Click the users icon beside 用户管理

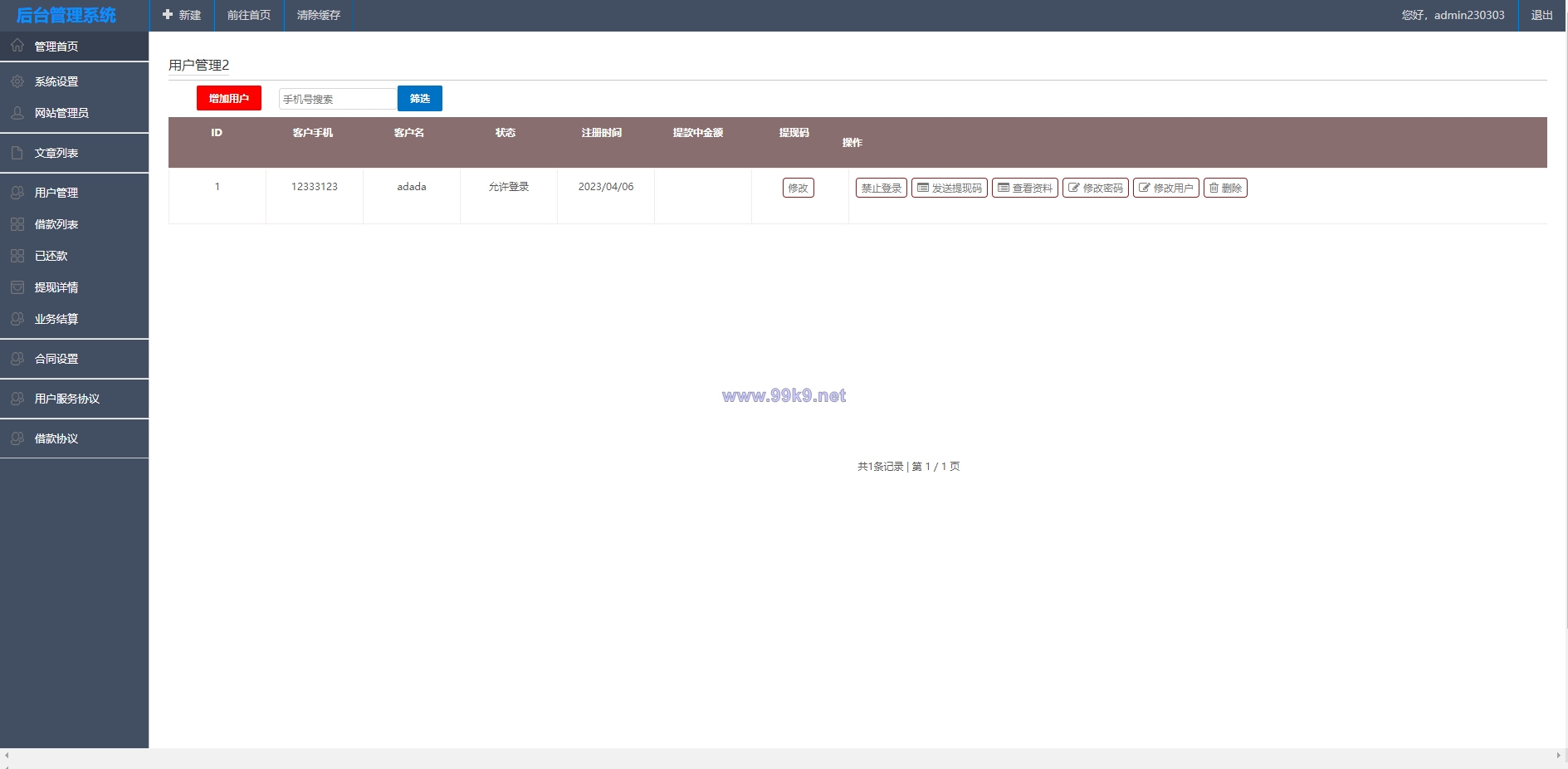pos(17,193)
